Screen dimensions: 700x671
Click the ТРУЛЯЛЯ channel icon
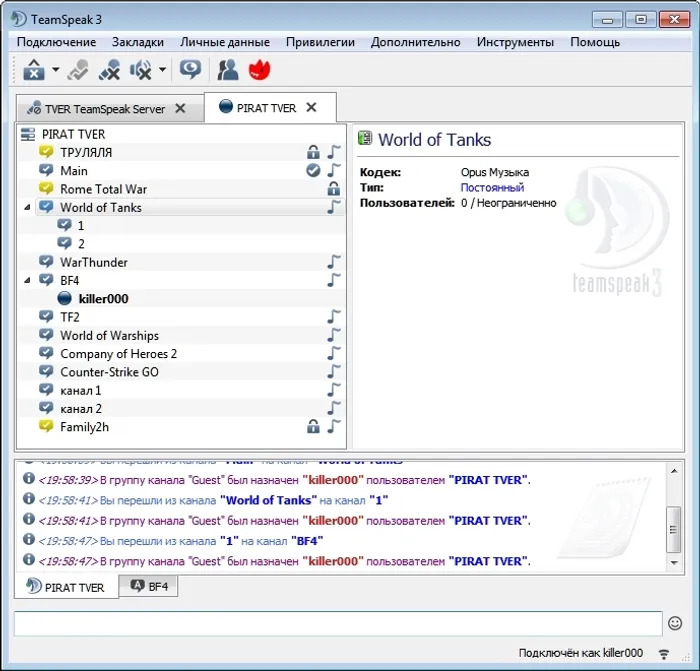46,152
